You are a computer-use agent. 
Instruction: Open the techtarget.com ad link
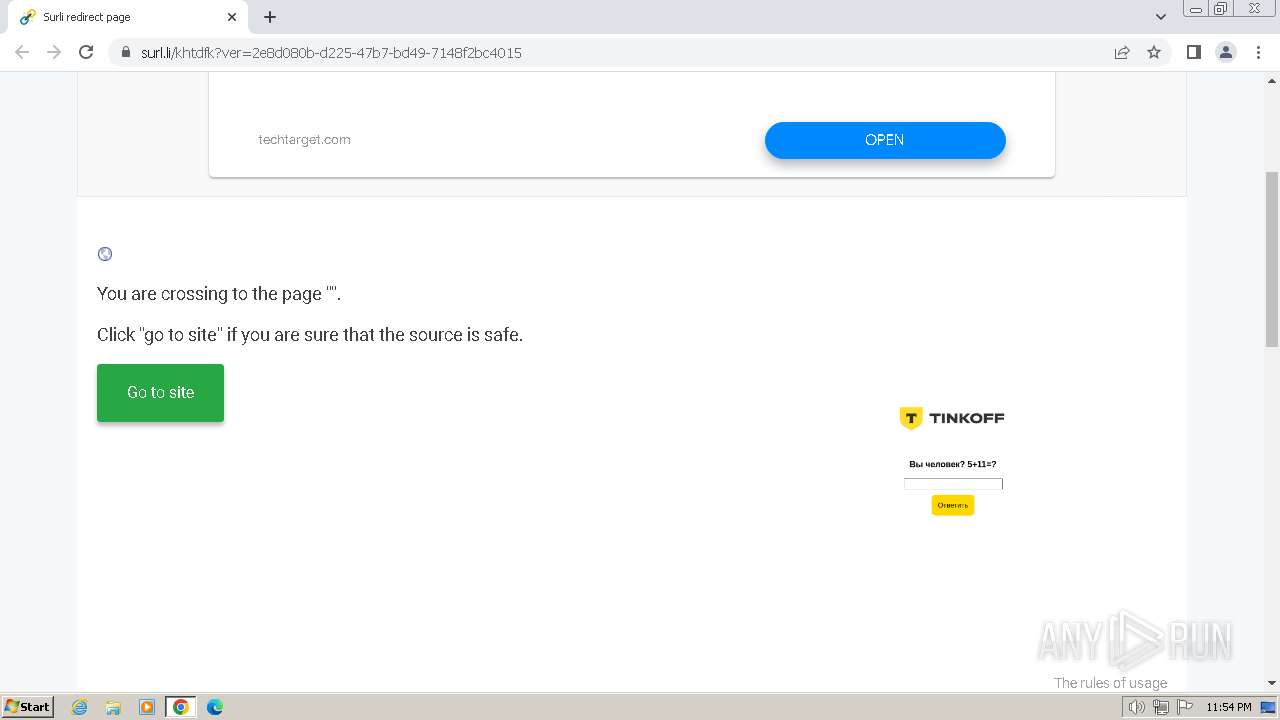[304, 140]
